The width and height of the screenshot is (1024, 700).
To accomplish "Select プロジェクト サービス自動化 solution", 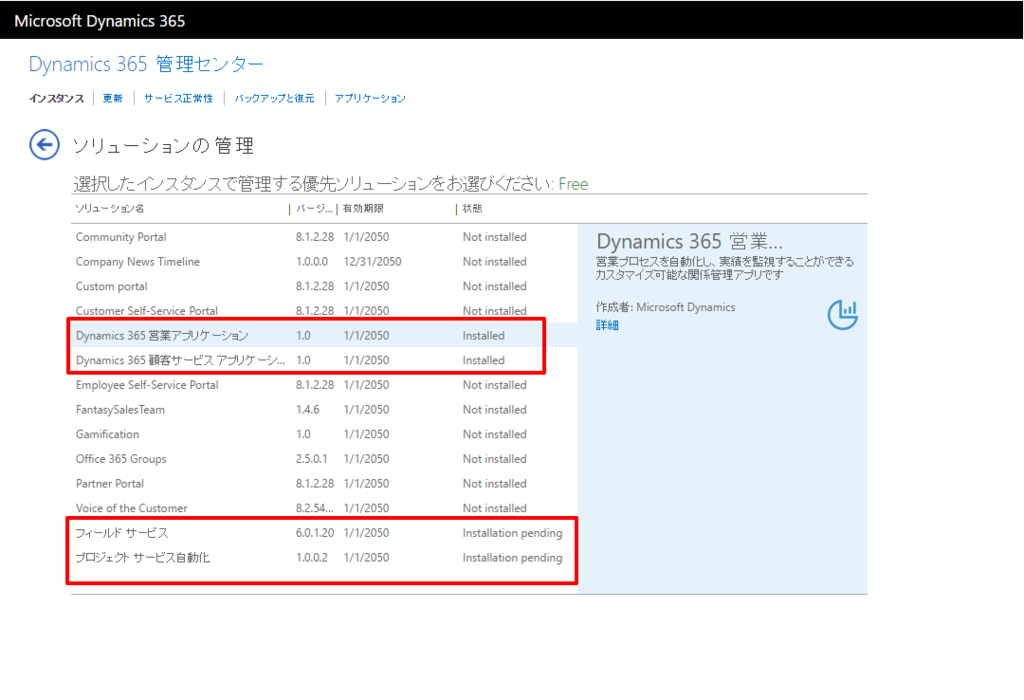I will click(324, 558).
